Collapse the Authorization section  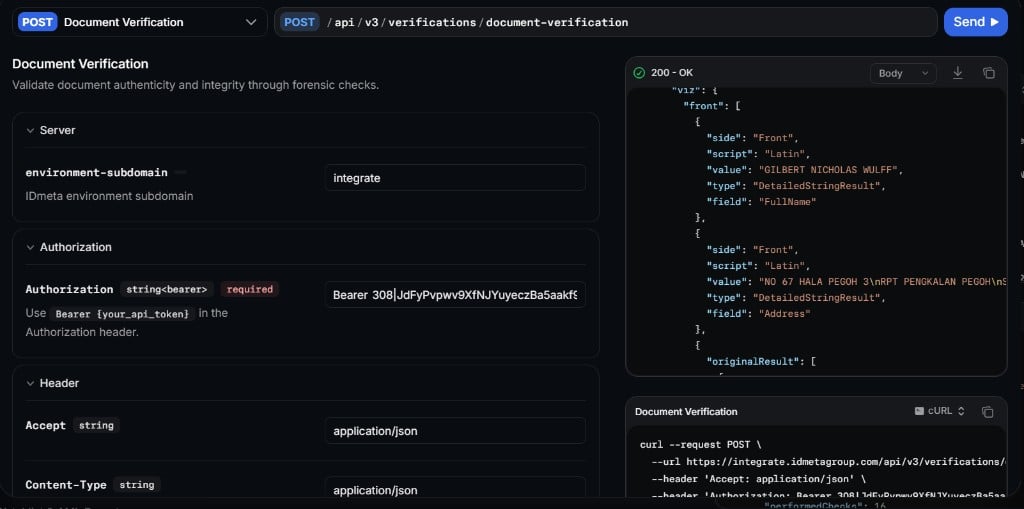pos(30,248)
